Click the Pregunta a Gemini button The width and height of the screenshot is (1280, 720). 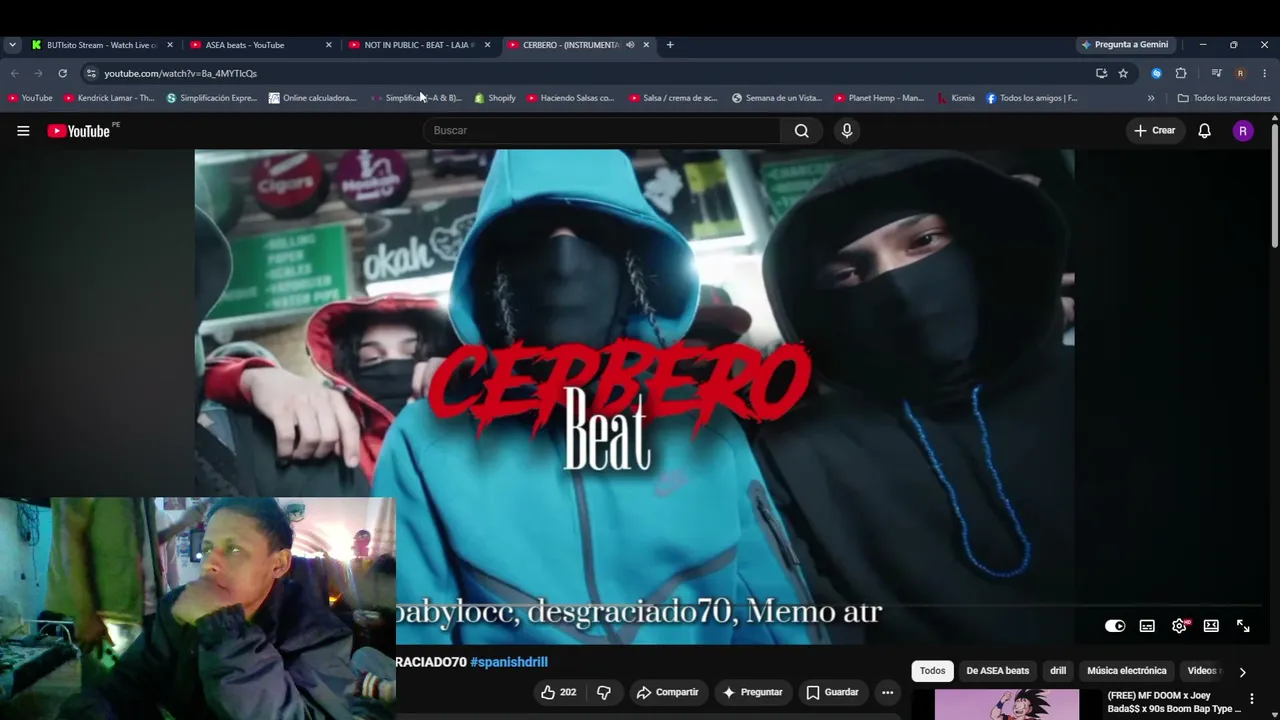point(1124,45)
